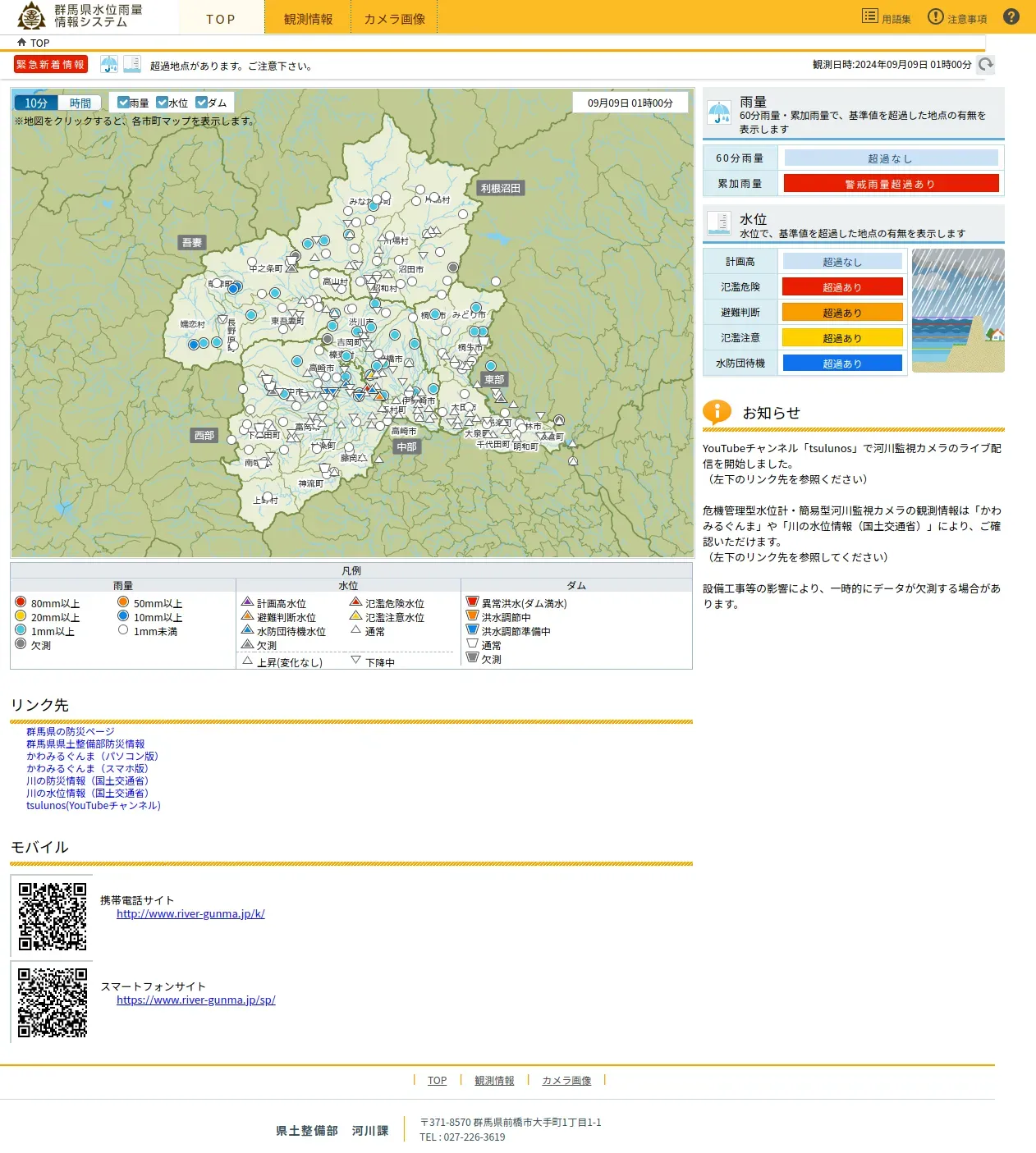
Task: Click the yellow 氾濫注意 超過あり bar
Action: point(842,337)
